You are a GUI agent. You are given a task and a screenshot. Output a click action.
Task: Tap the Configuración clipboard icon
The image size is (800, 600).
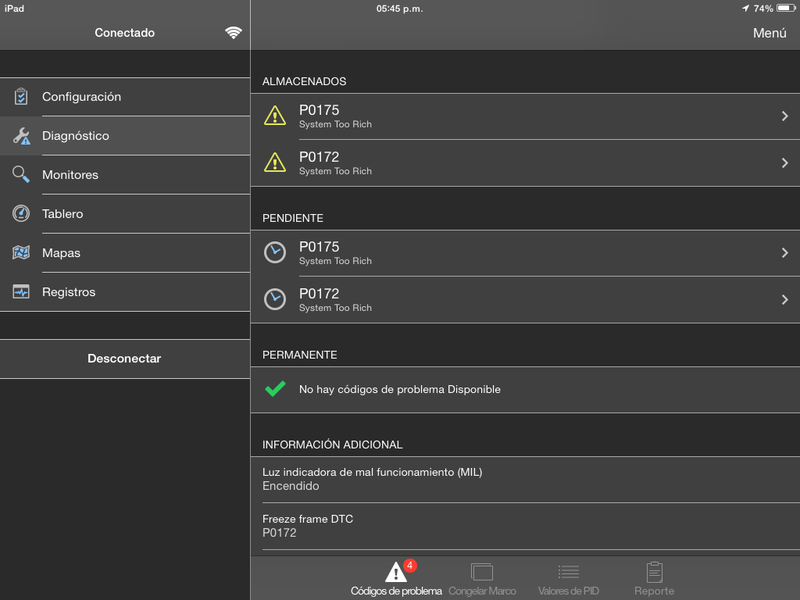point(21,97)
